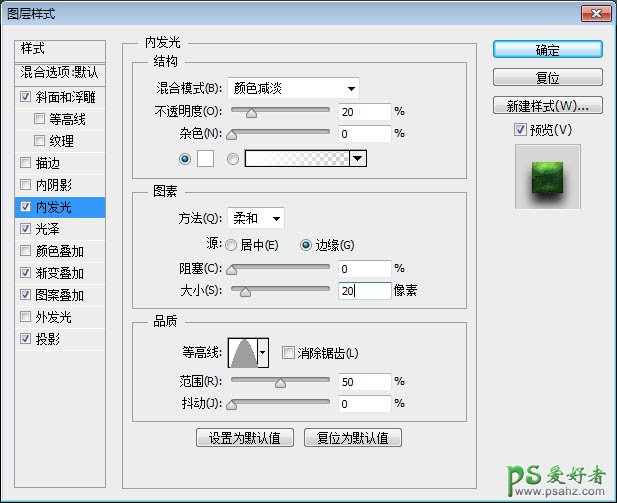The height and width of the screenshot is (503, 617).
Task: Click the 复位 button
Action: coord(547,77)
